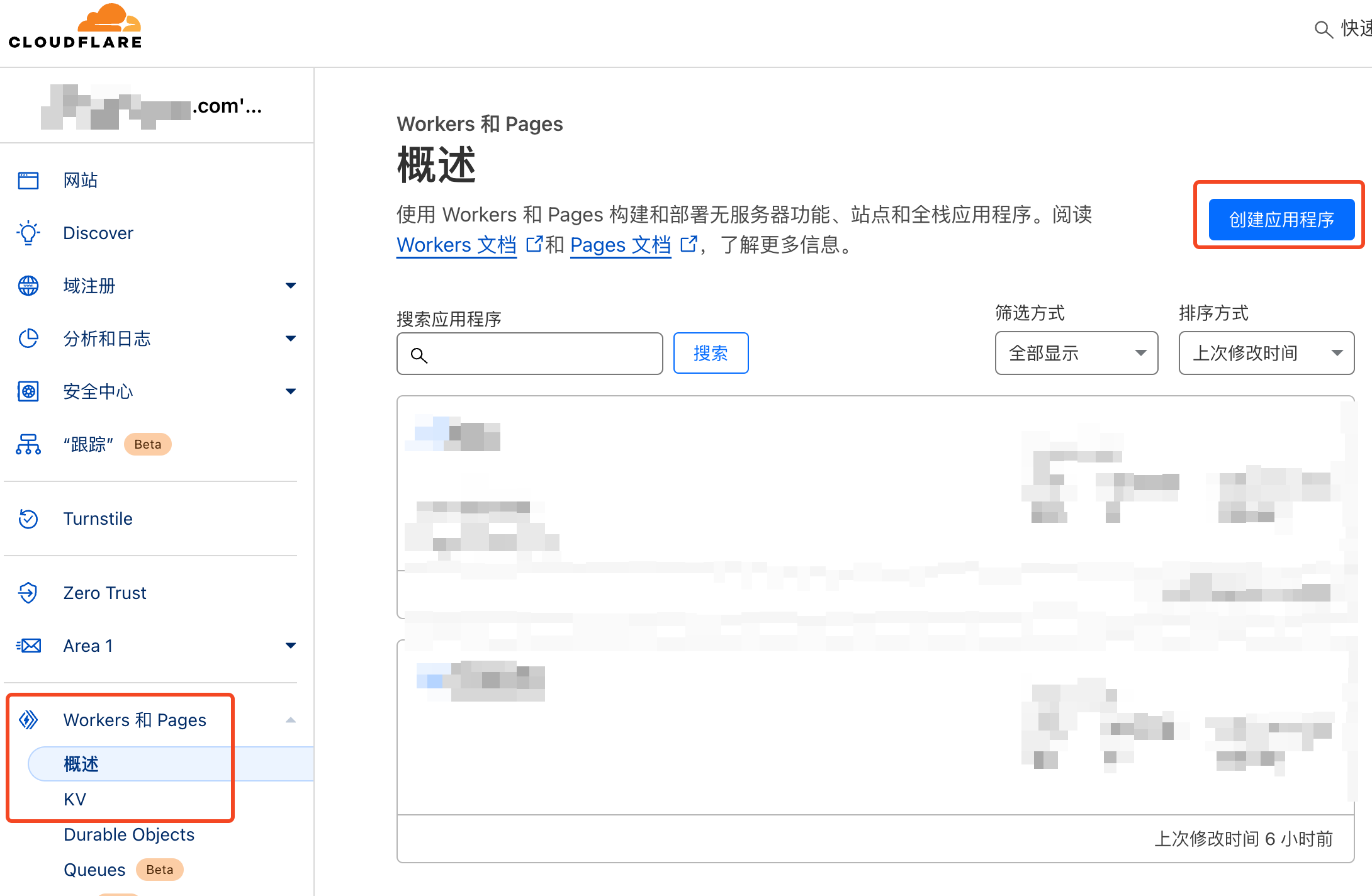Collapse the Workers 和 Pages section
The width and height of the screenshot is (1372, 896).
[291, 720]
